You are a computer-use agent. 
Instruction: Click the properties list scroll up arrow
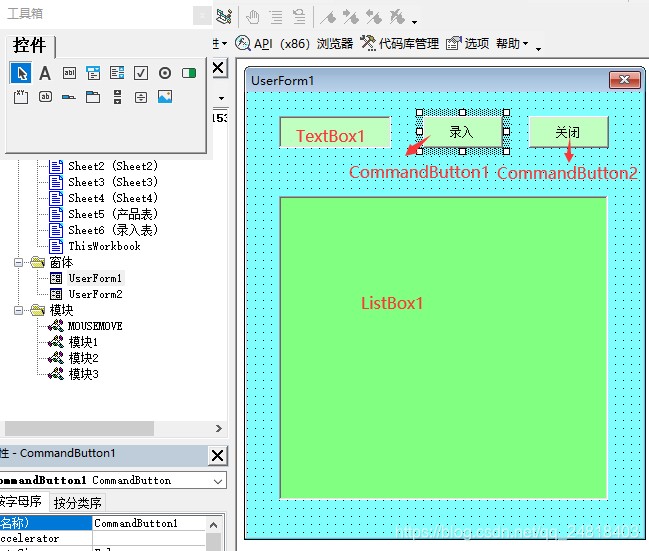214,525
